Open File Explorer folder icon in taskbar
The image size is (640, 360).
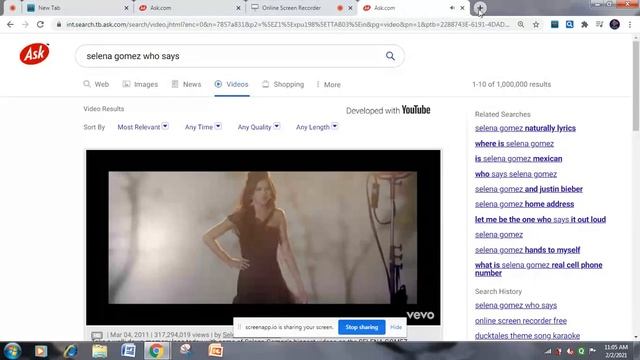point(99,351)
